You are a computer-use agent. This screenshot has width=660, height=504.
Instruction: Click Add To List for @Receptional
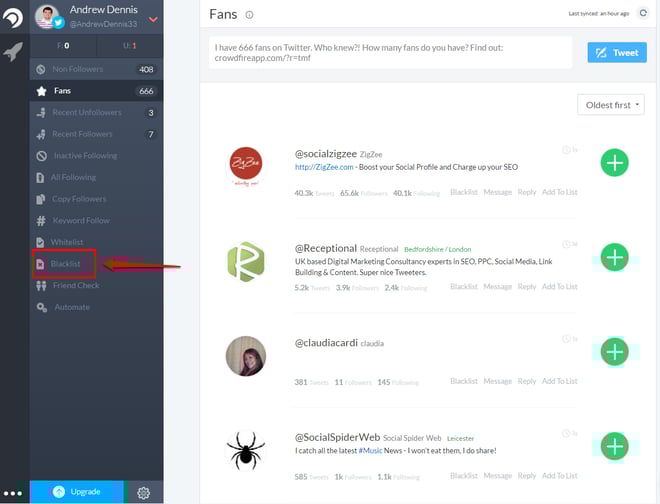[559, 287]
